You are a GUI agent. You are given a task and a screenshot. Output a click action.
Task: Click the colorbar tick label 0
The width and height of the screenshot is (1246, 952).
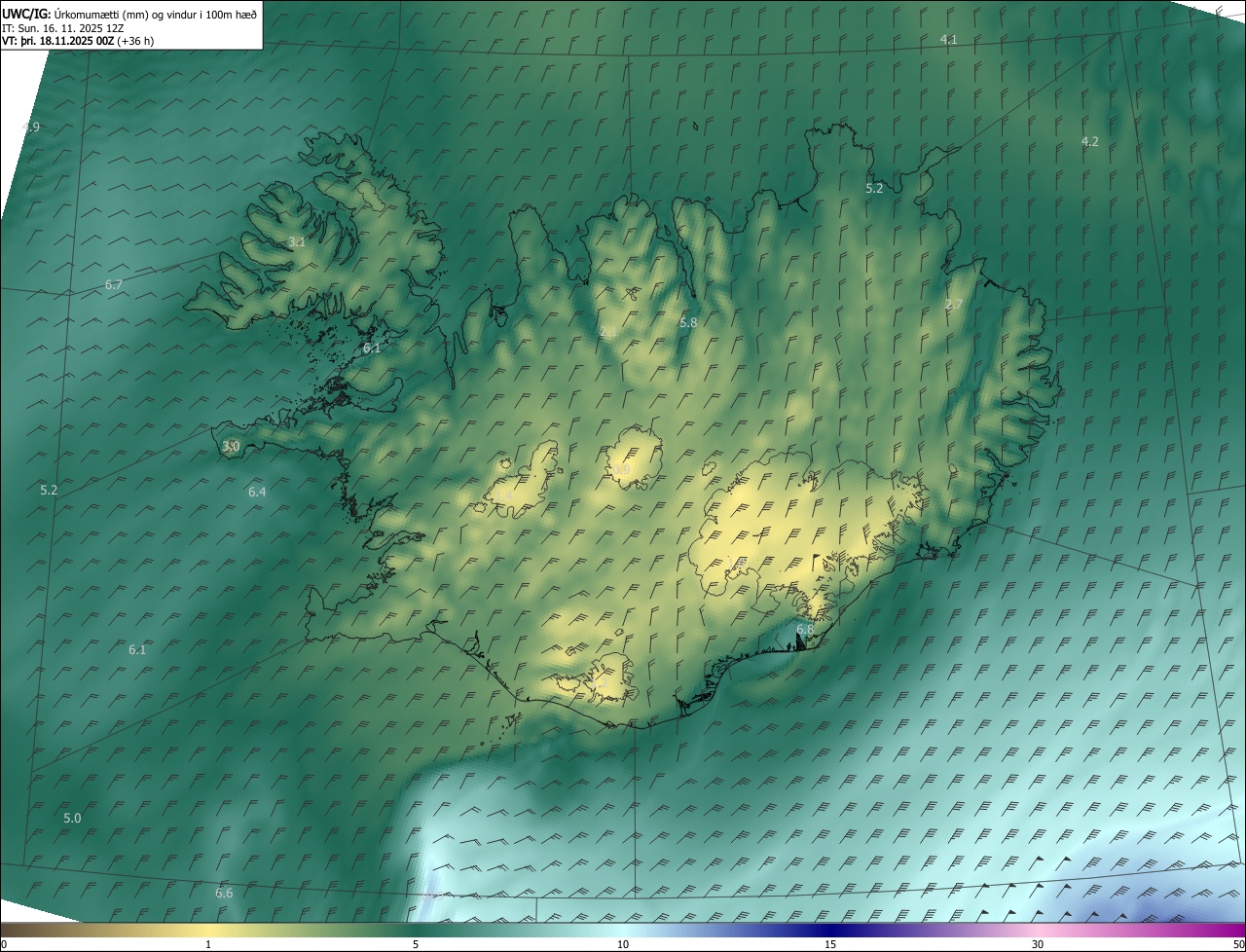pos(4,944)
